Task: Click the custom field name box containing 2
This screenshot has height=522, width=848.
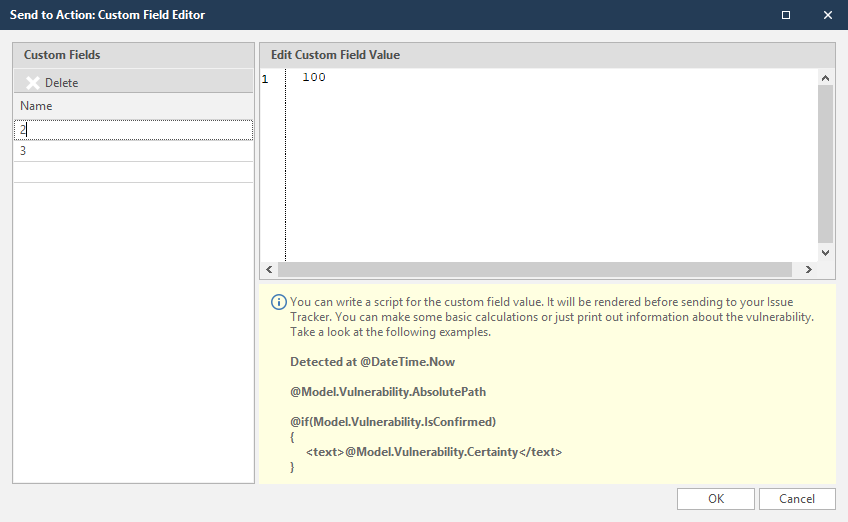Action: pyautogui.click(x=133, y=130)
